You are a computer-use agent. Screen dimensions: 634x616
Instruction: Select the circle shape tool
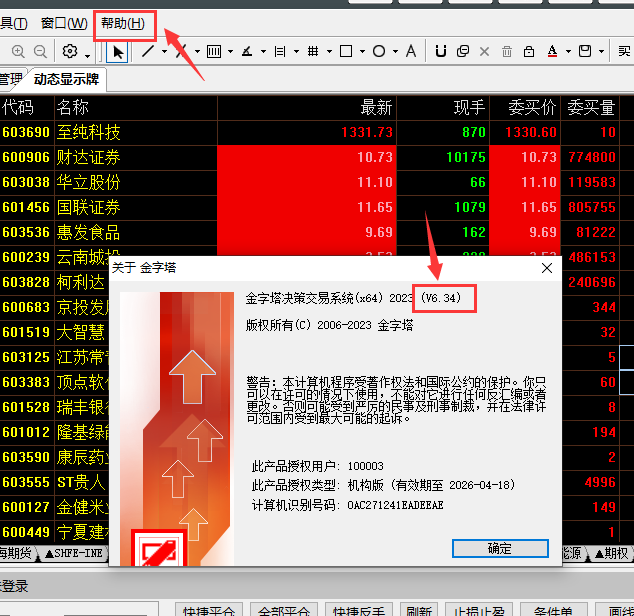pos(379,52)
